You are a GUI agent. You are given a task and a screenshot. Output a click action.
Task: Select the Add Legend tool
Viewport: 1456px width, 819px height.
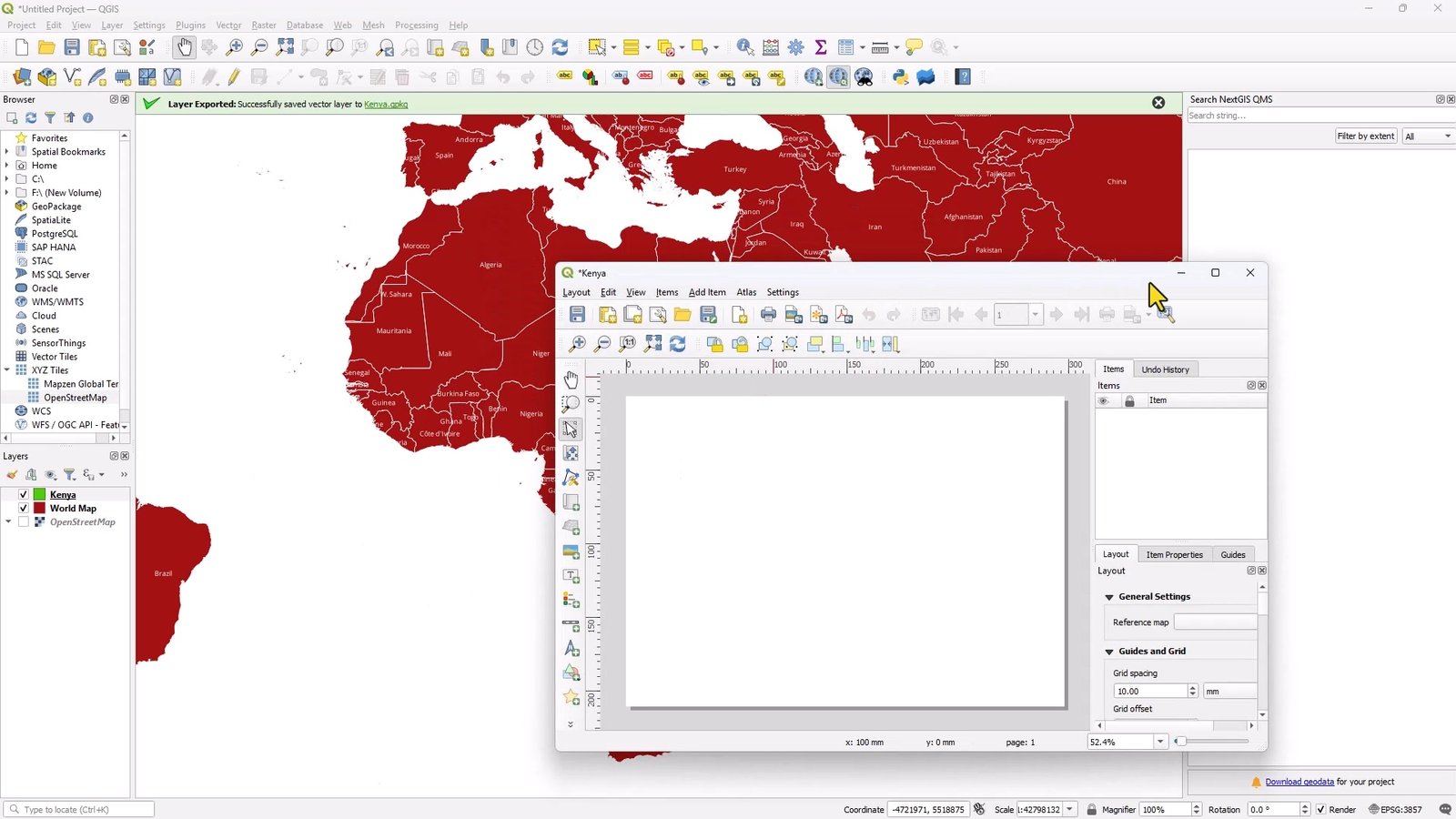tap(571, 601)
